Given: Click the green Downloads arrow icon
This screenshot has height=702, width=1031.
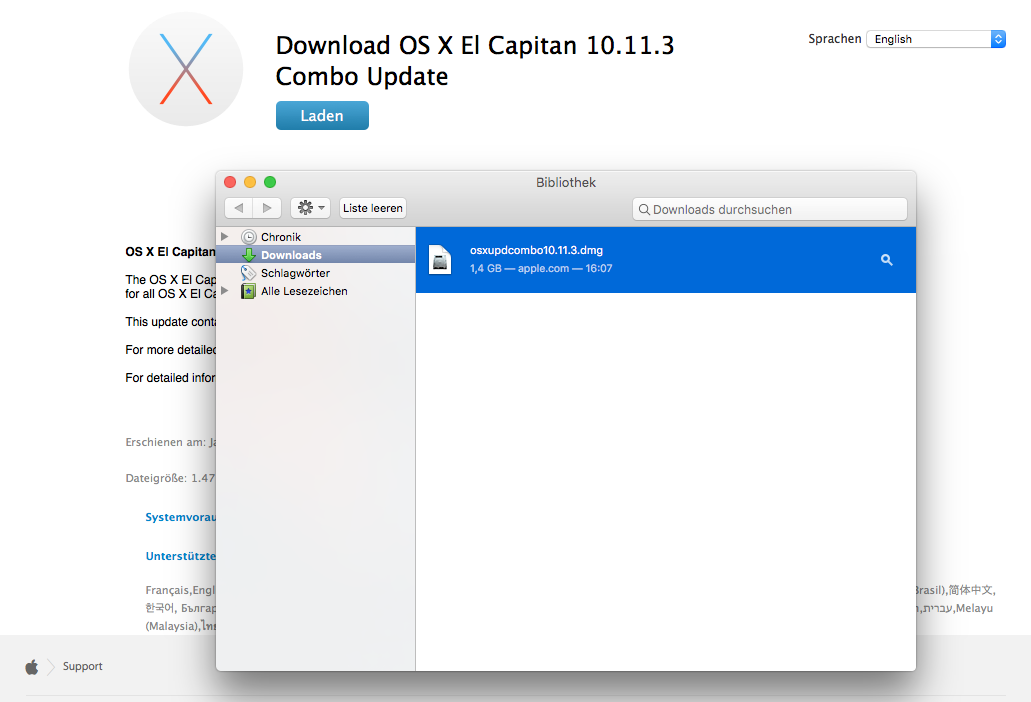Looking at the screenshot, I should 249,255.
